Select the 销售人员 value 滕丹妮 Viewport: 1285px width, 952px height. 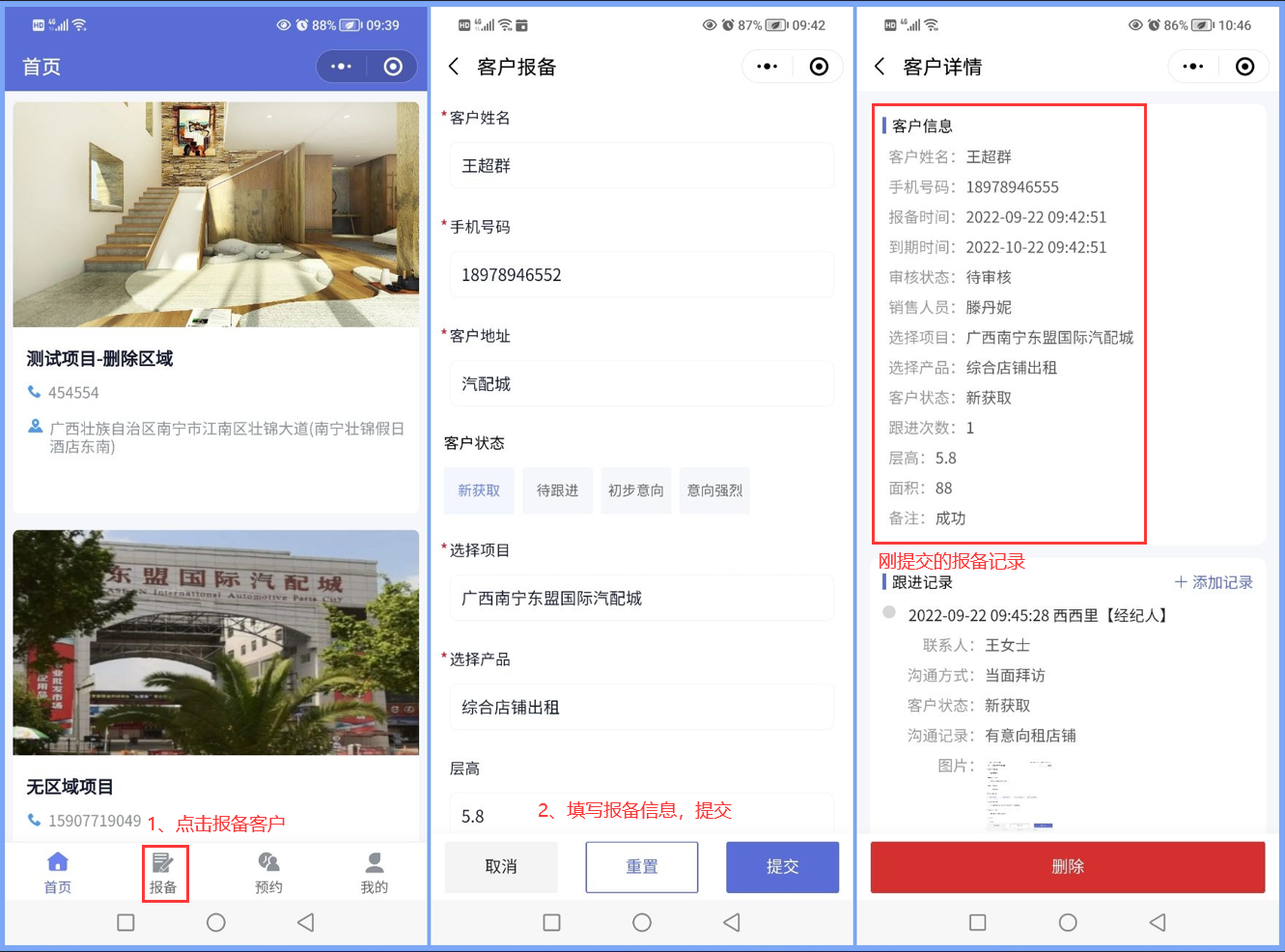tap(989, 307)
